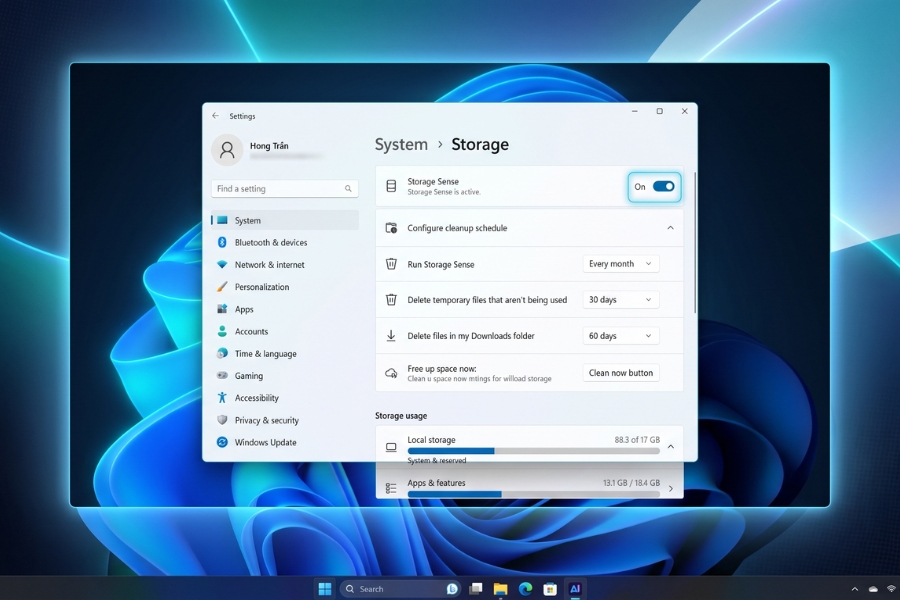Click the Storage page title
This screenshot has height=600, width=900.
pyautogui.click(x=480, y=145)
